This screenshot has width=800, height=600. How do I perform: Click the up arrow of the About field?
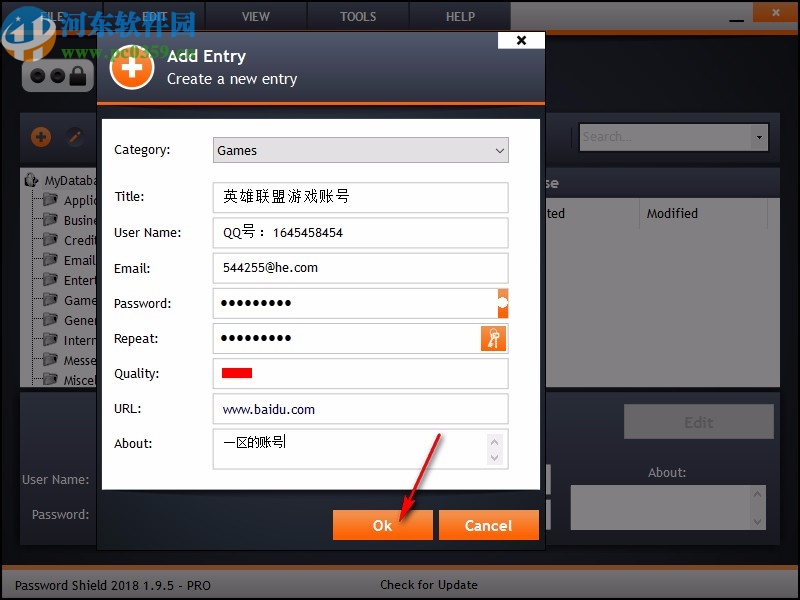pos(495,442)
